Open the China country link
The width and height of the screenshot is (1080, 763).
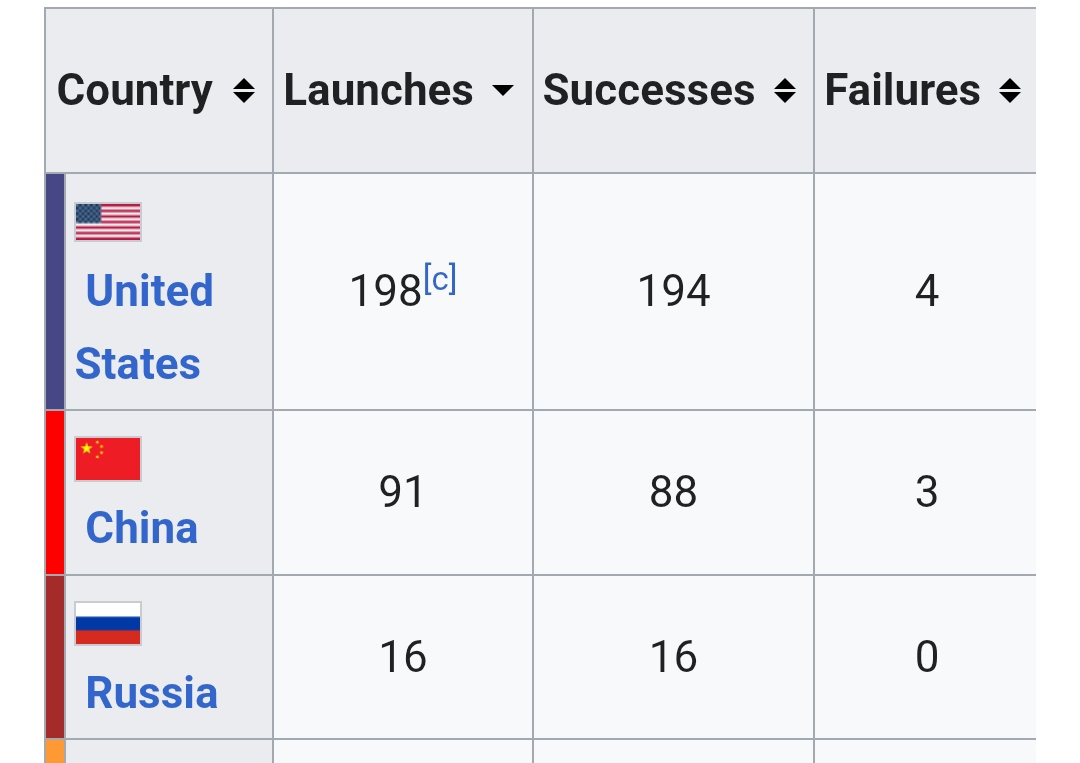[x=142, y=528]
